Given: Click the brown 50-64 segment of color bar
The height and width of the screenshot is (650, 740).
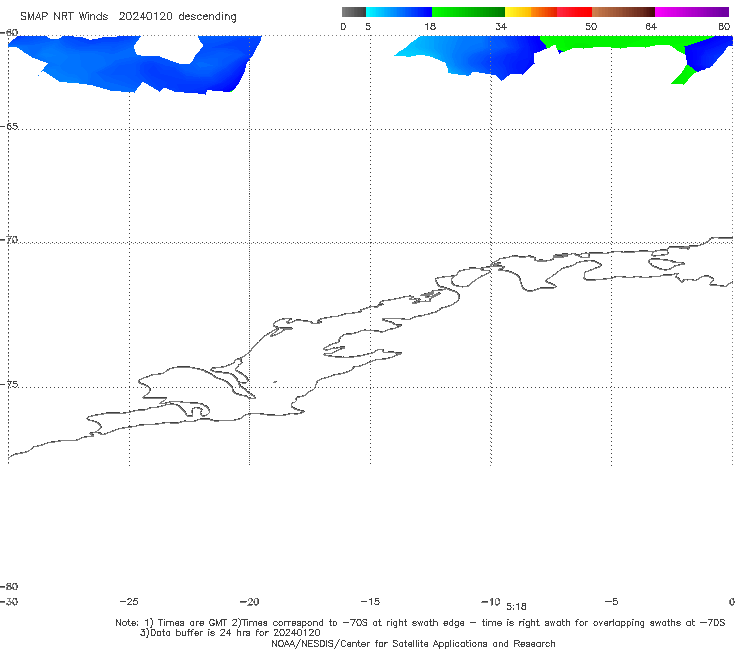Looking at the screenshot, I should (x=623, y=12).
